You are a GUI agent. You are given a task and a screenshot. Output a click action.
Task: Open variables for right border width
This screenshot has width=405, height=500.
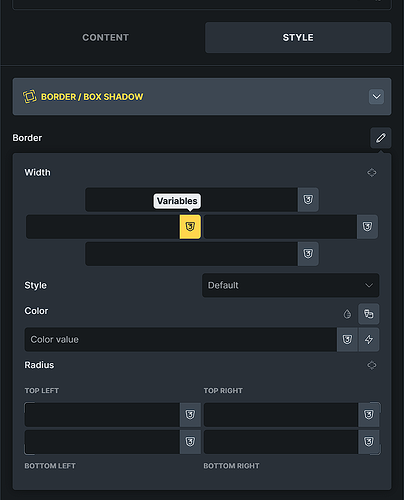coord(367,227)
